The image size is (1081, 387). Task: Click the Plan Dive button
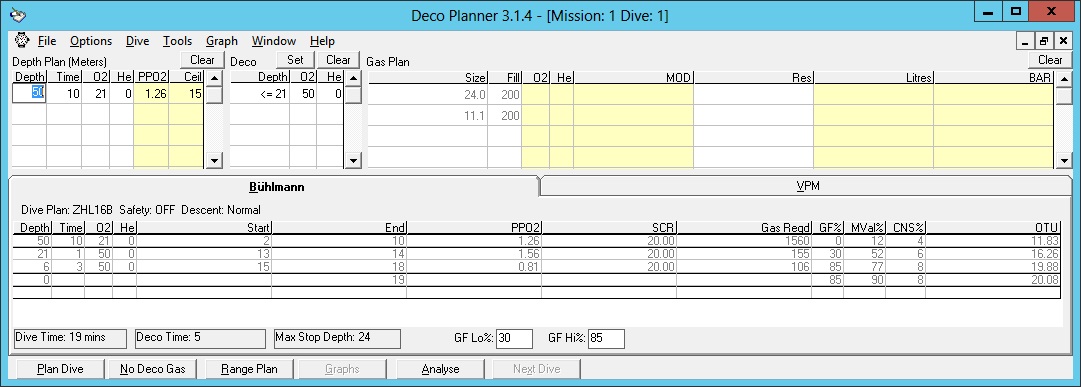pyautogui.click(x=60, y=369)
